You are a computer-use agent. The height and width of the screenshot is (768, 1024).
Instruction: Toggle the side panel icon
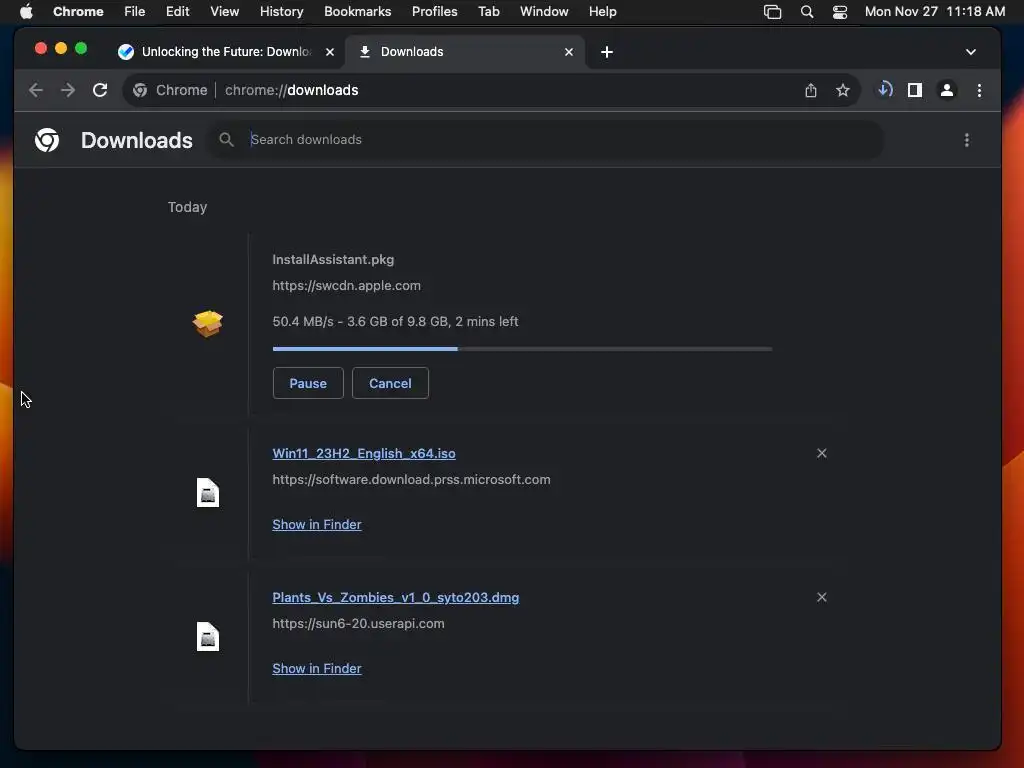coord(915,90)
